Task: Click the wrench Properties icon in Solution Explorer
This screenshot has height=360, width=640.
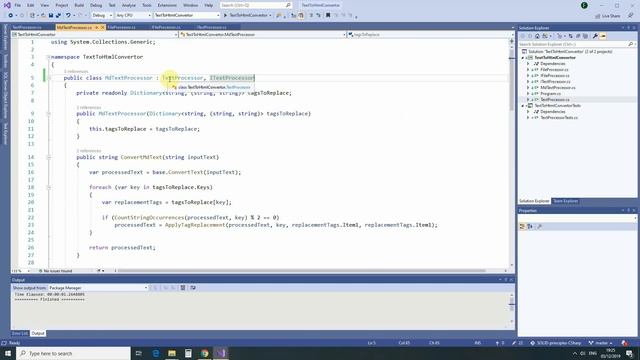Action: [x=595, y=36]
